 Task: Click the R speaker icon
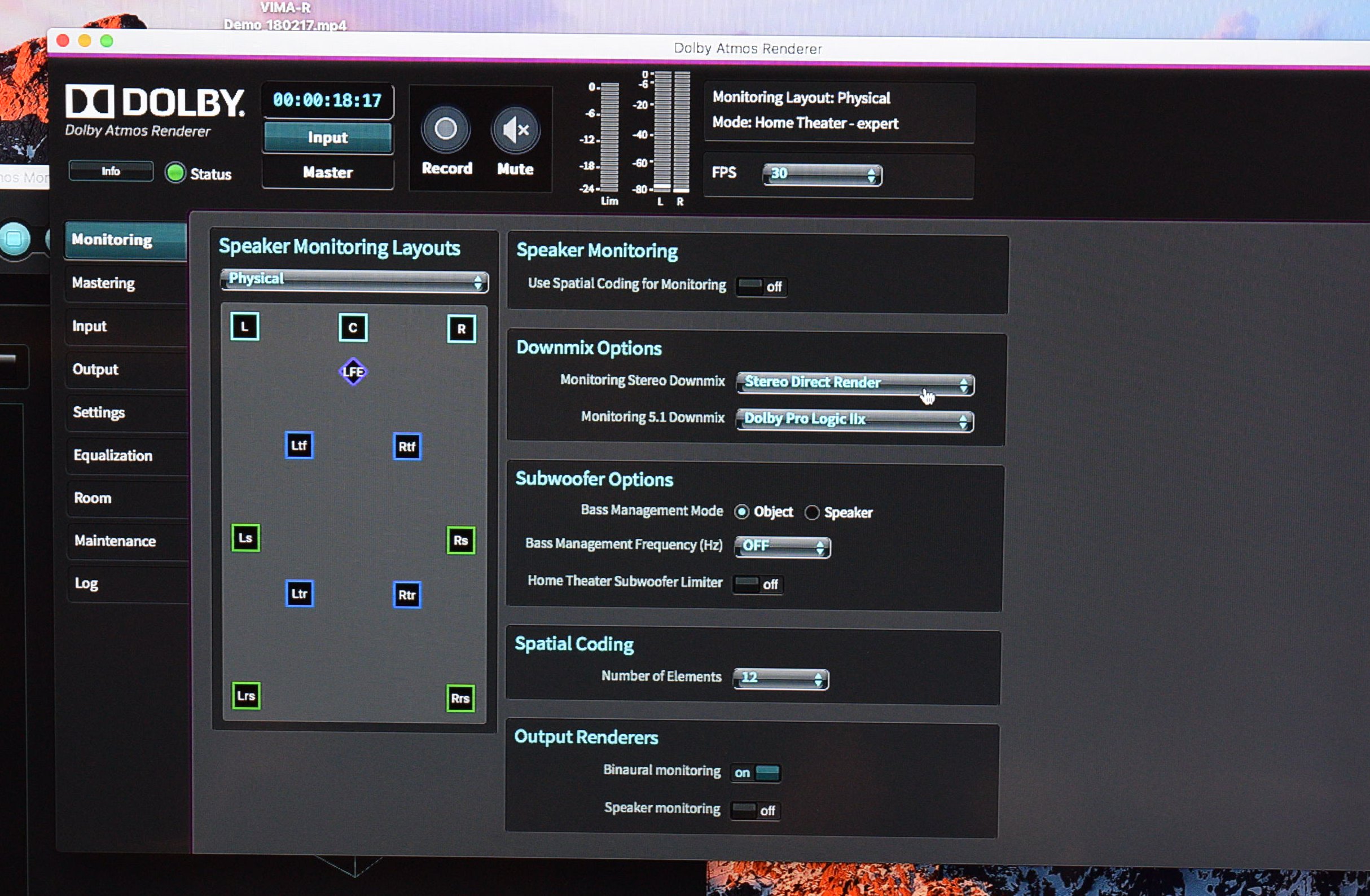[461, 329]
